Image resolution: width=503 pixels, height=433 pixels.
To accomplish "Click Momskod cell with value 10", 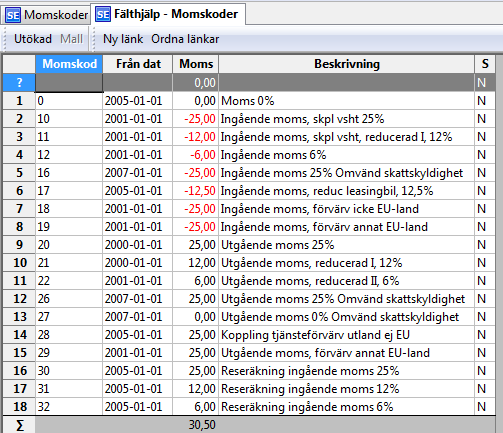I will coord(69,119).
